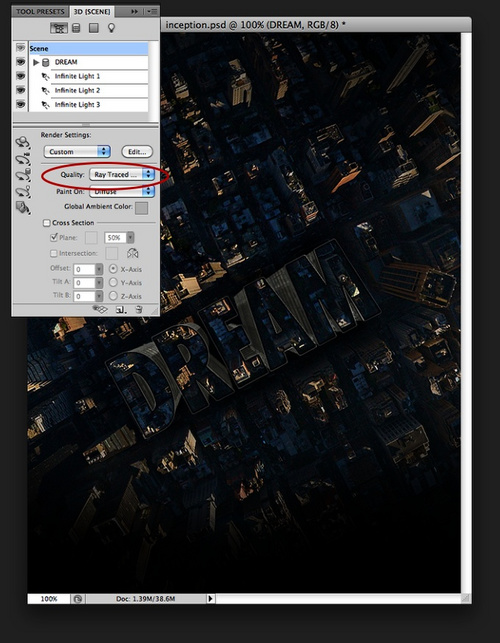Toggle the Intersection checkbox
The image size is (500, 643).
pos(53,253)
